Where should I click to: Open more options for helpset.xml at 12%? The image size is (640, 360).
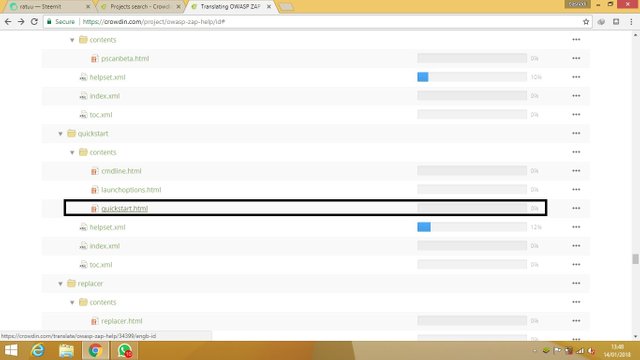pos(576,227)
